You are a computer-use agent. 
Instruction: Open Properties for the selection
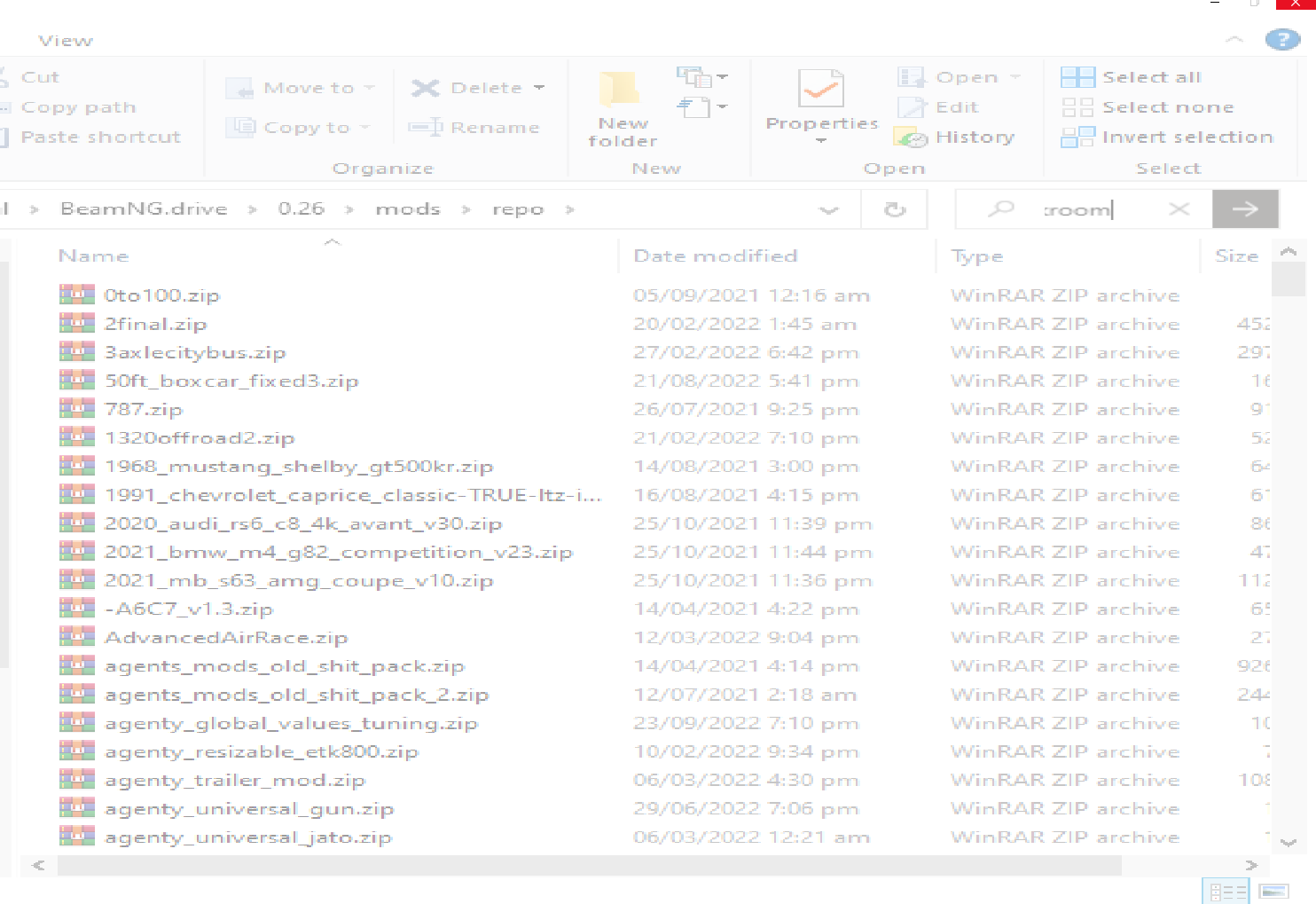(x=821, y=100)
